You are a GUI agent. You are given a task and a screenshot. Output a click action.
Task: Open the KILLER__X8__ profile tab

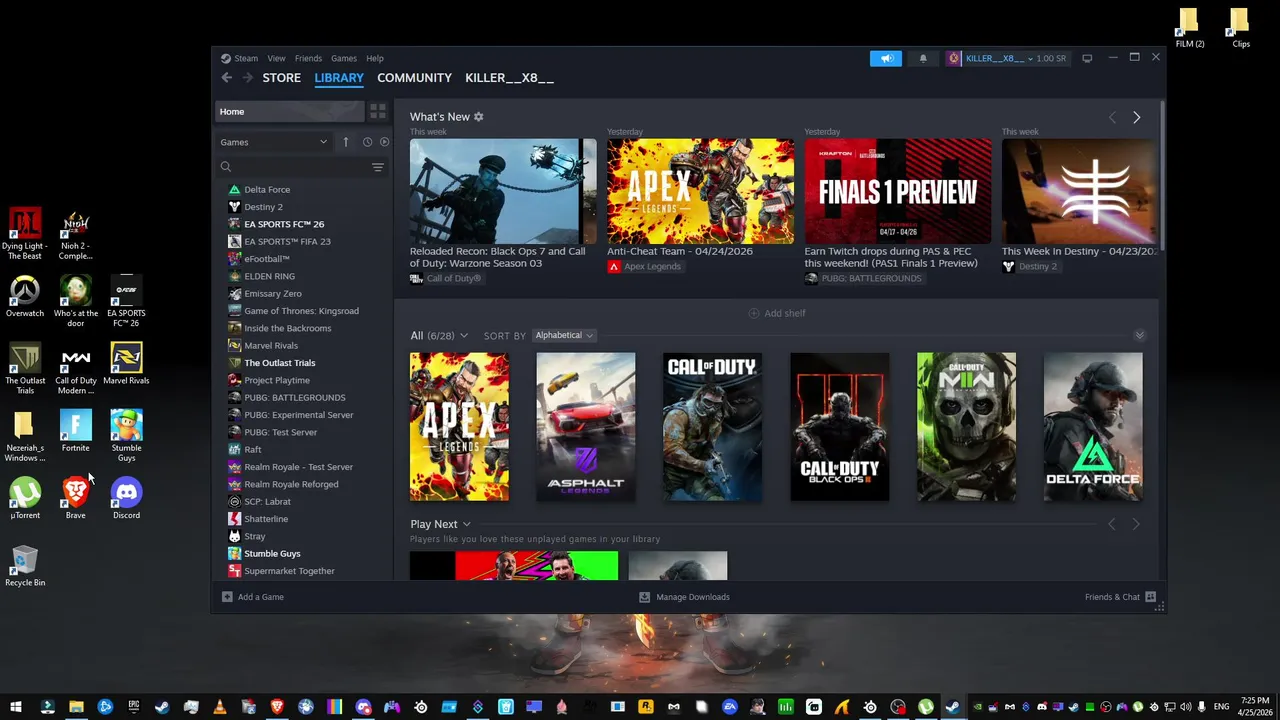509,78
